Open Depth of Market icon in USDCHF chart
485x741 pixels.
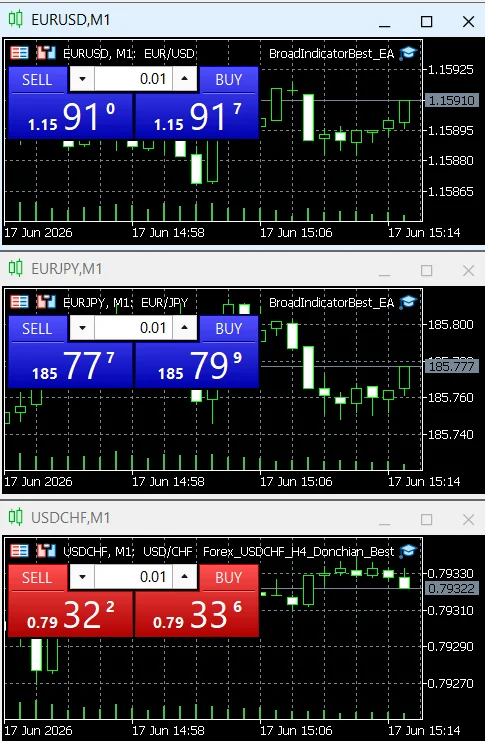tap(46, 551)
